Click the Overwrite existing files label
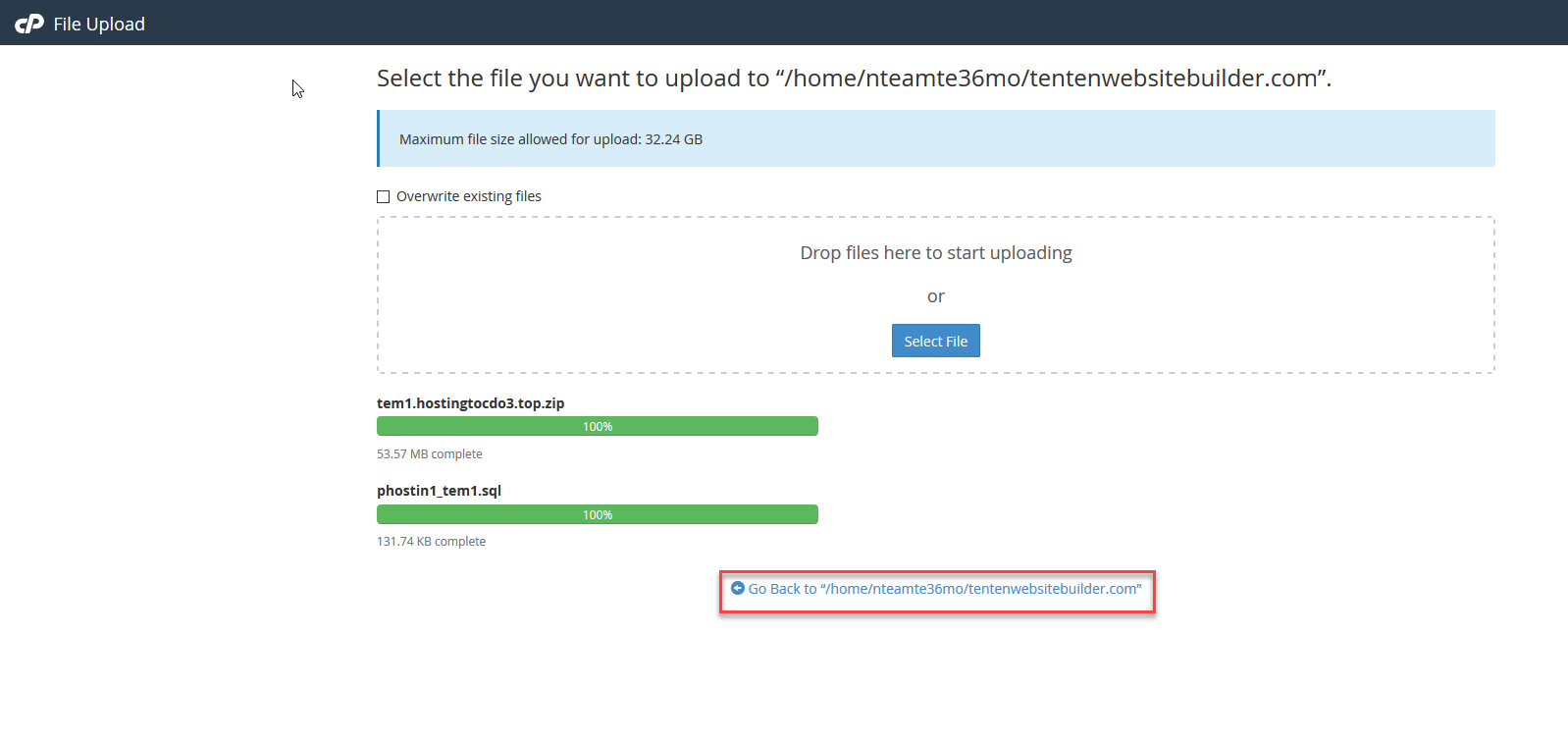 coord(469,196)
